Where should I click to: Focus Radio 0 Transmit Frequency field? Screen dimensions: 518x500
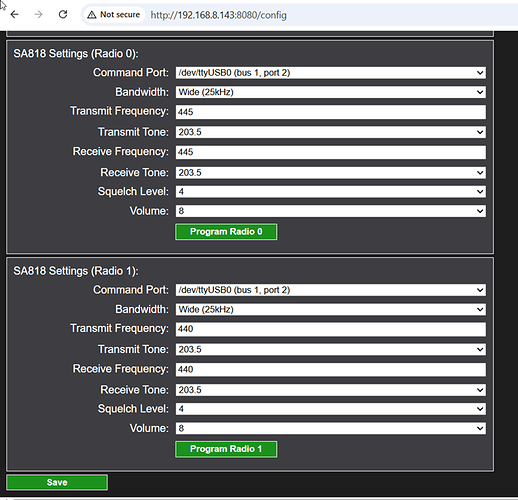tap(331, 112)
